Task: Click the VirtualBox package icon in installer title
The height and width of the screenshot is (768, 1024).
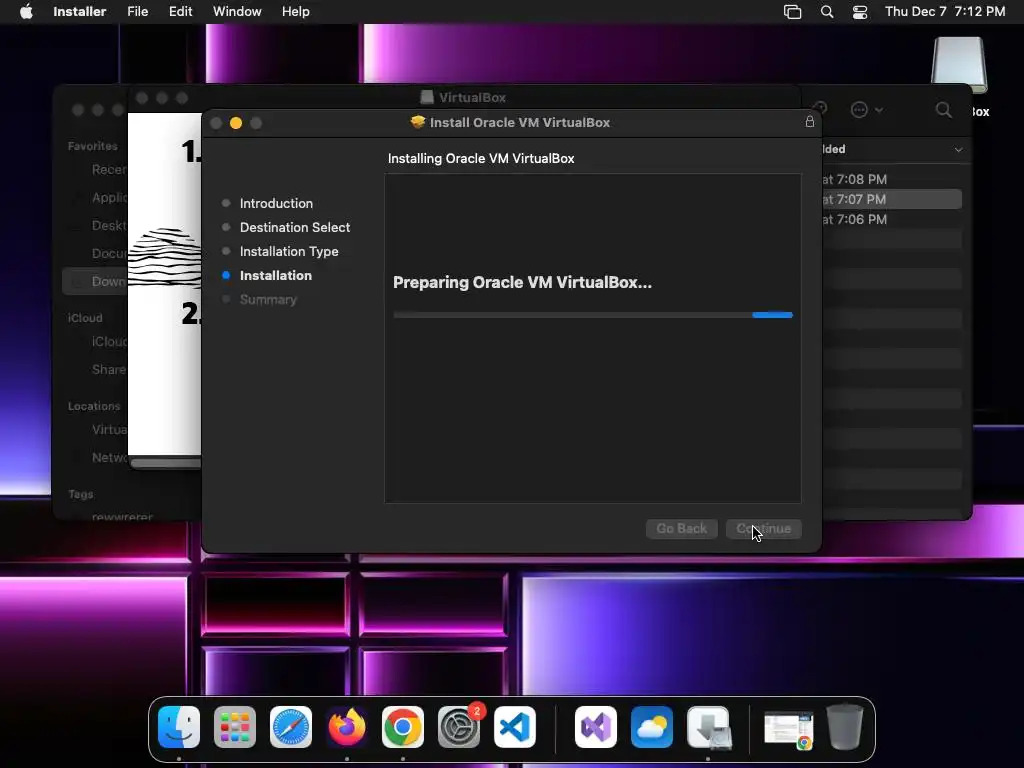Action: [x=417, y=122]
